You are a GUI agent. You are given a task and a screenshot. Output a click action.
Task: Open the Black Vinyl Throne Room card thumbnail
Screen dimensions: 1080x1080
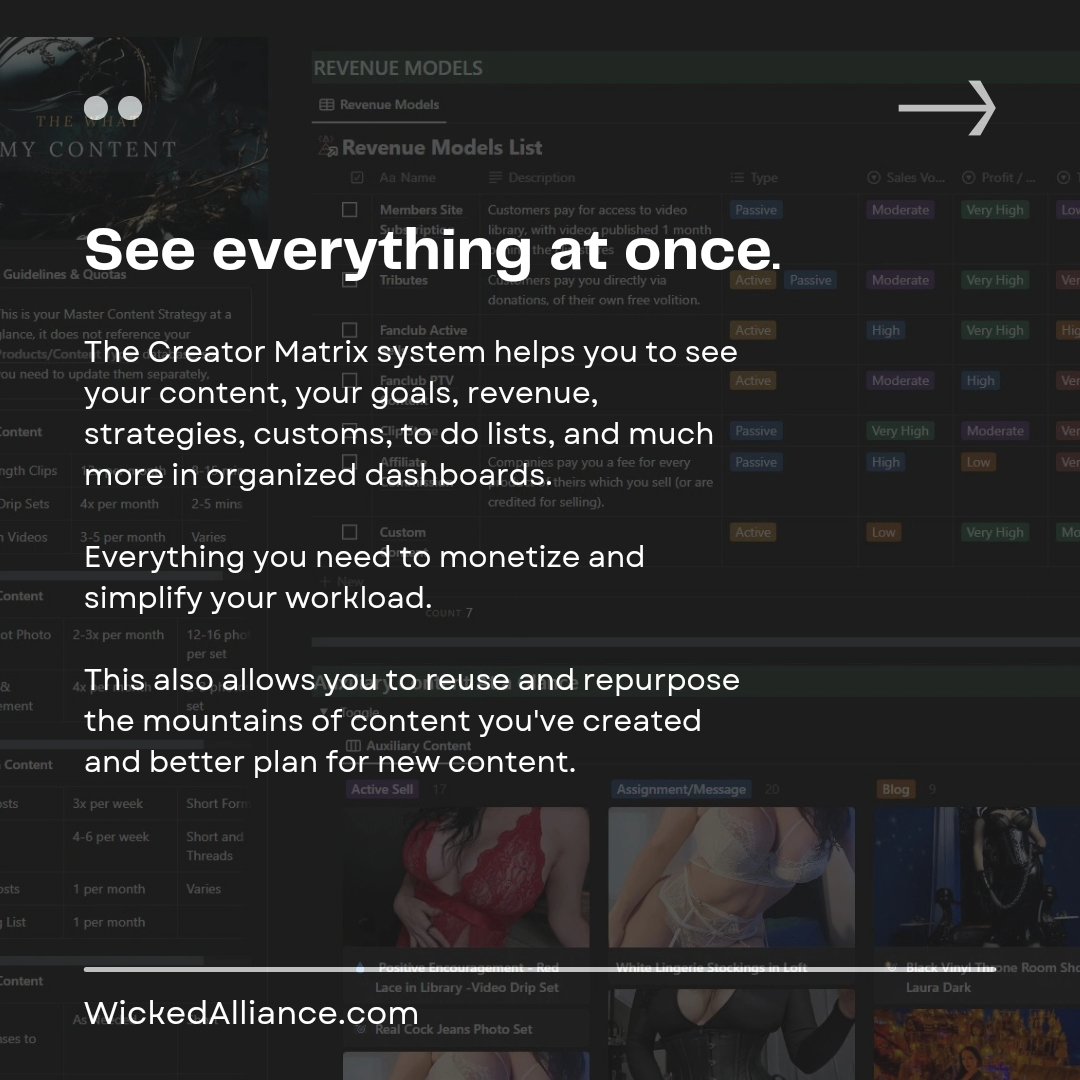pyautogui.click(x=977, y=877)
